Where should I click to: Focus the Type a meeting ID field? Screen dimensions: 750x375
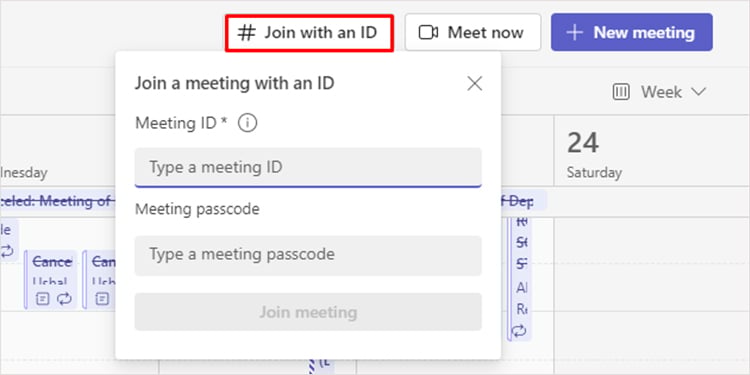(x=308, y=167)
